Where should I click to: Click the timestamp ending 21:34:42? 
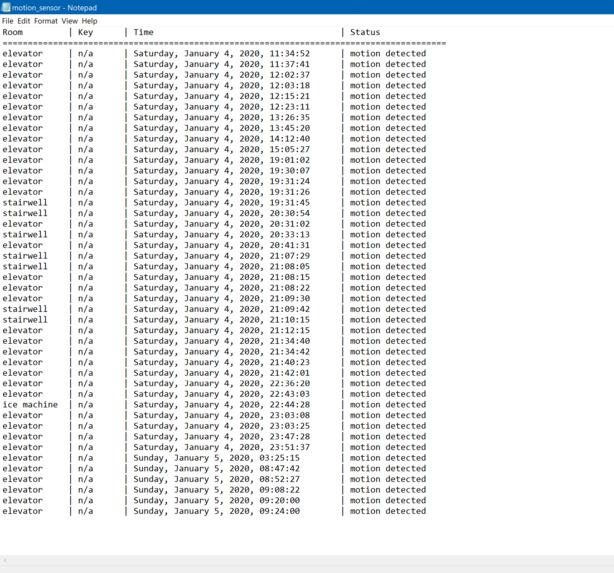tap(222, 352)
